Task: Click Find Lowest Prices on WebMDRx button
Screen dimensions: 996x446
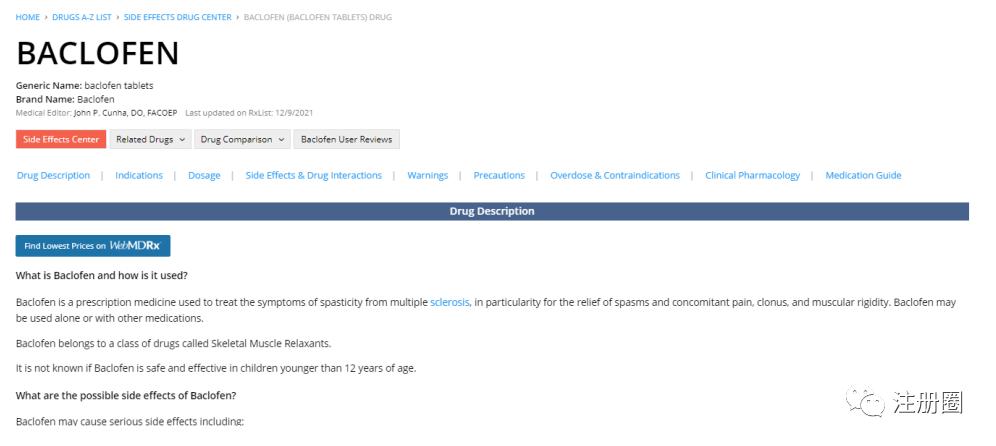Action: (93, 246)
